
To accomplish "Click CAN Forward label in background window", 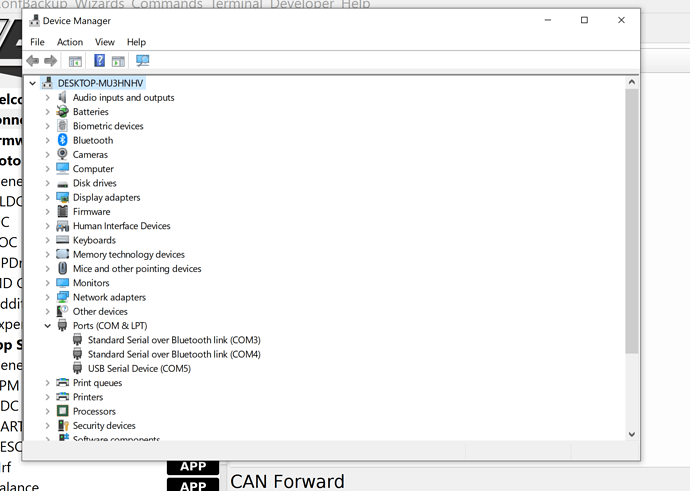I will coord(287,481).
